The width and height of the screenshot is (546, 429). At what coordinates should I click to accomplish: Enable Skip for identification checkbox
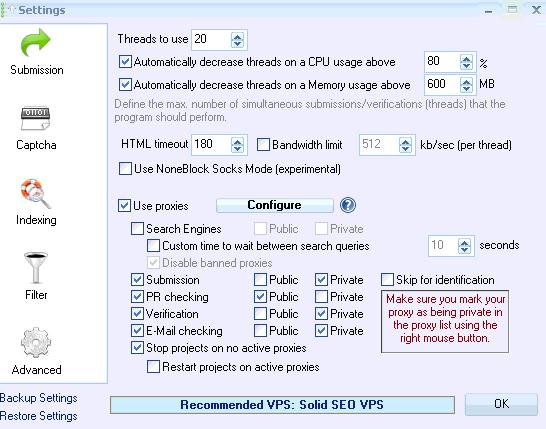click(x=387, y=279)
